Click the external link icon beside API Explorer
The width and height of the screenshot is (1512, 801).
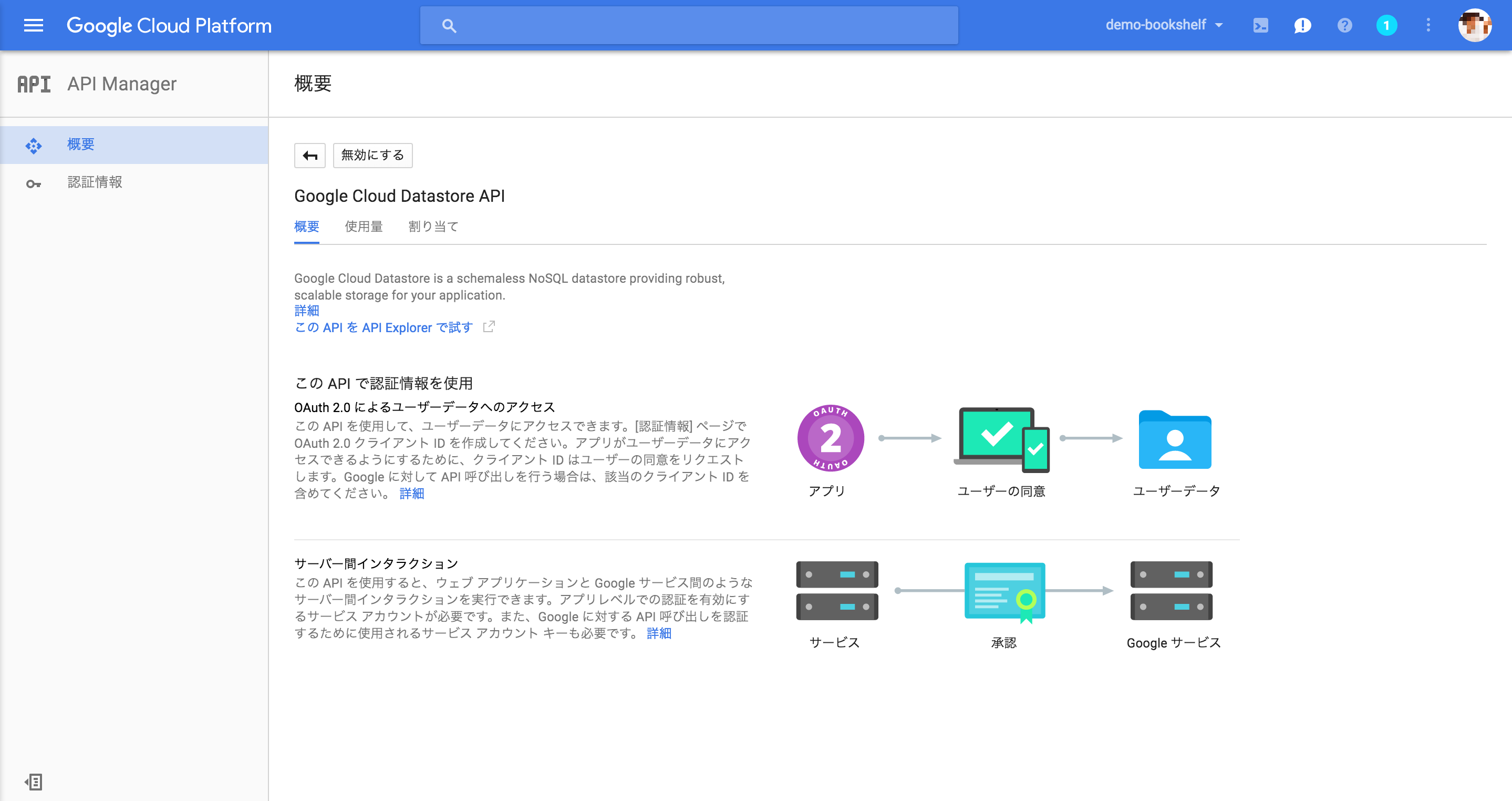[489, 327]
